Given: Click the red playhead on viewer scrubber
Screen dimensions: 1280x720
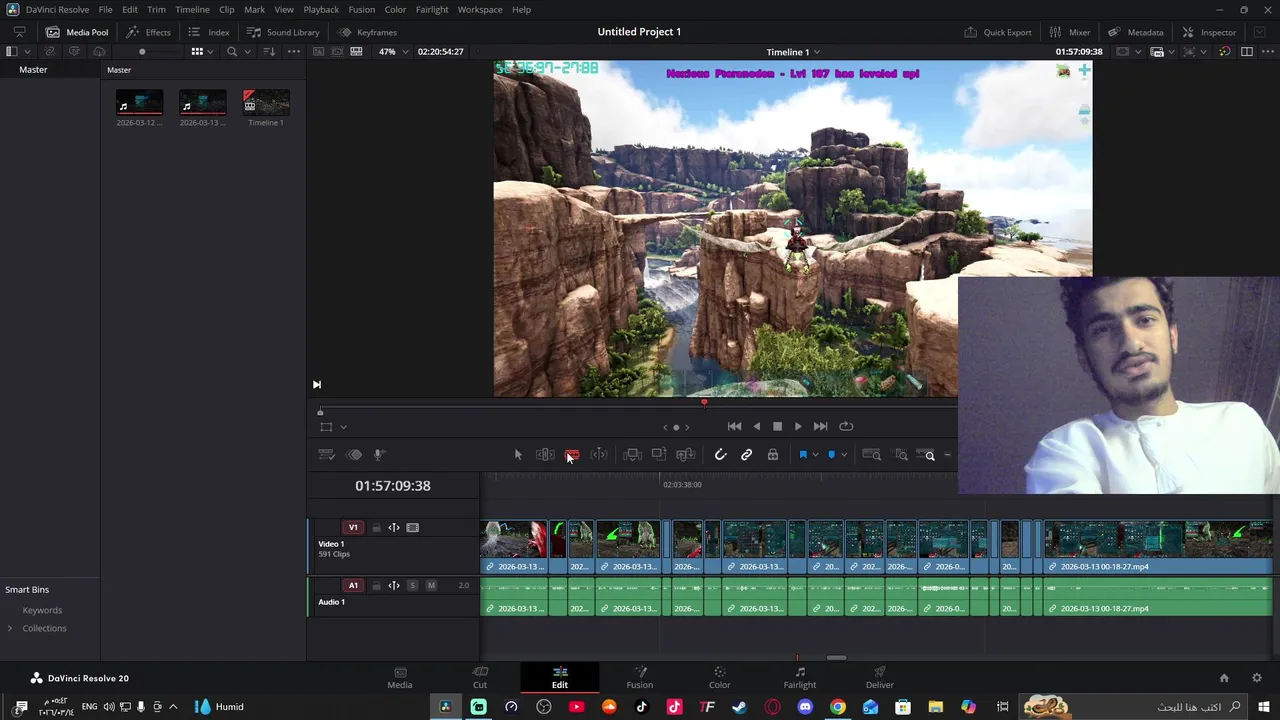Looking at the screenshot, I should pos(704,403).
